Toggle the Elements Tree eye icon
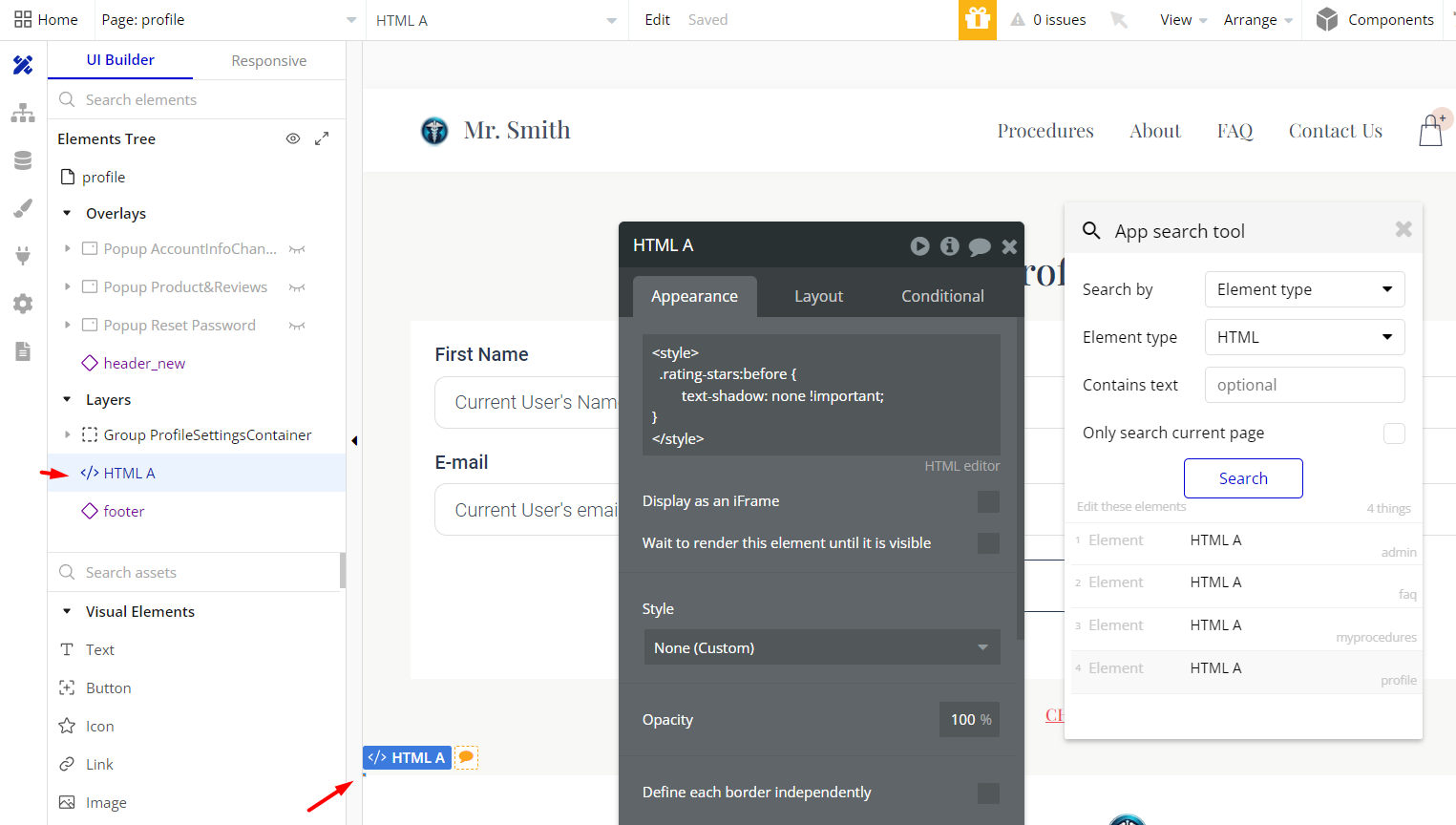Image resolution: width=1456 pixels, height=825 pixels. pos(293,138)
